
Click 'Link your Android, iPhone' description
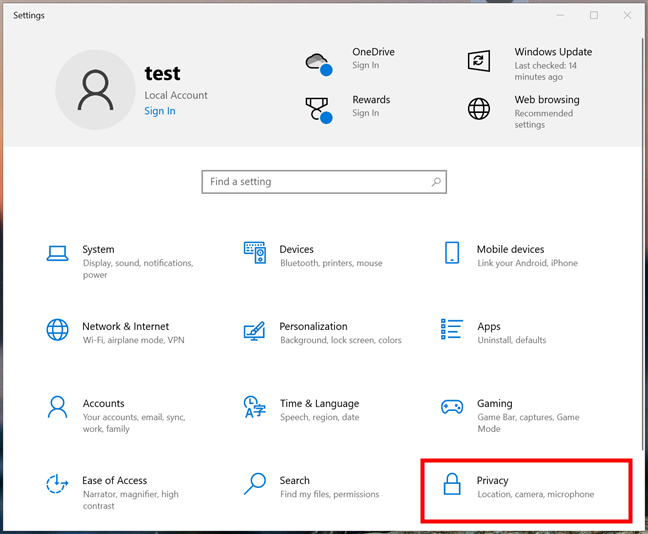click(x=527, y=263)
